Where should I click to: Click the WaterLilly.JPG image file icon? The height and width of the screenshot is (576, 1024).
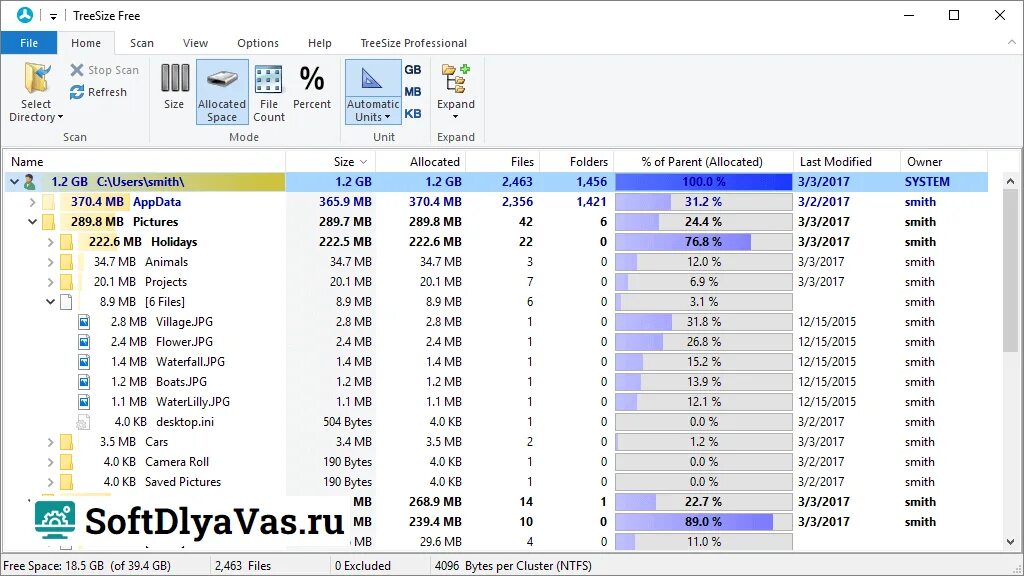pyautogui.click(x=84, y=402)
